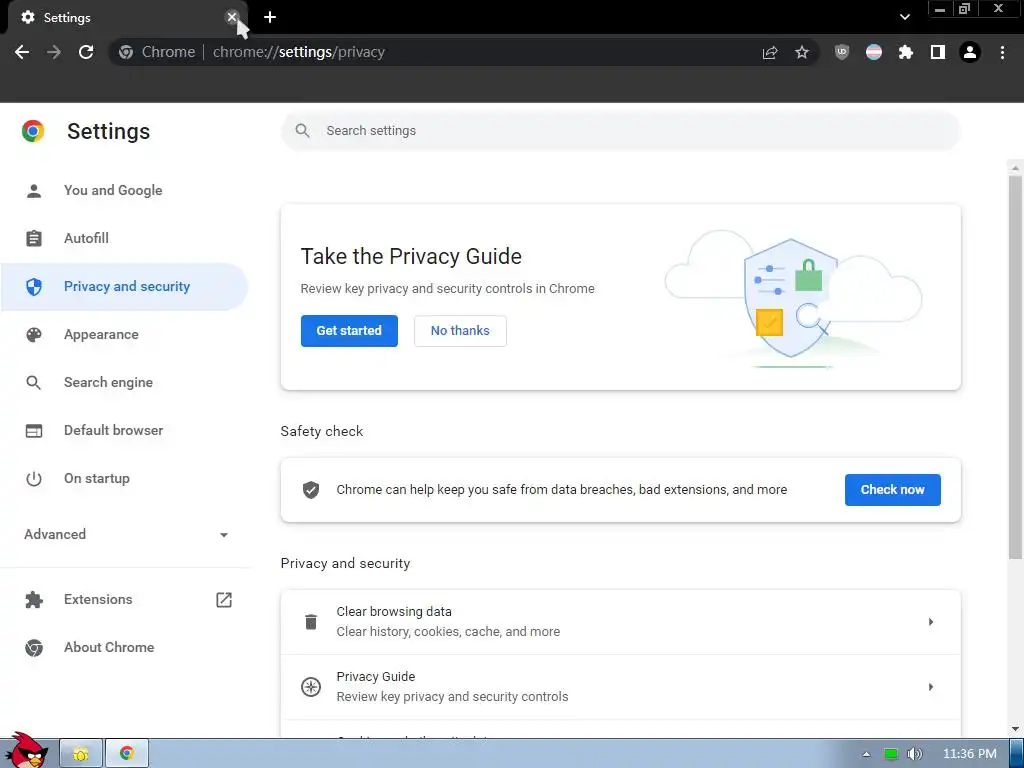Reload the settings page
Screen dimensions: 1024x768
[86, 52]
